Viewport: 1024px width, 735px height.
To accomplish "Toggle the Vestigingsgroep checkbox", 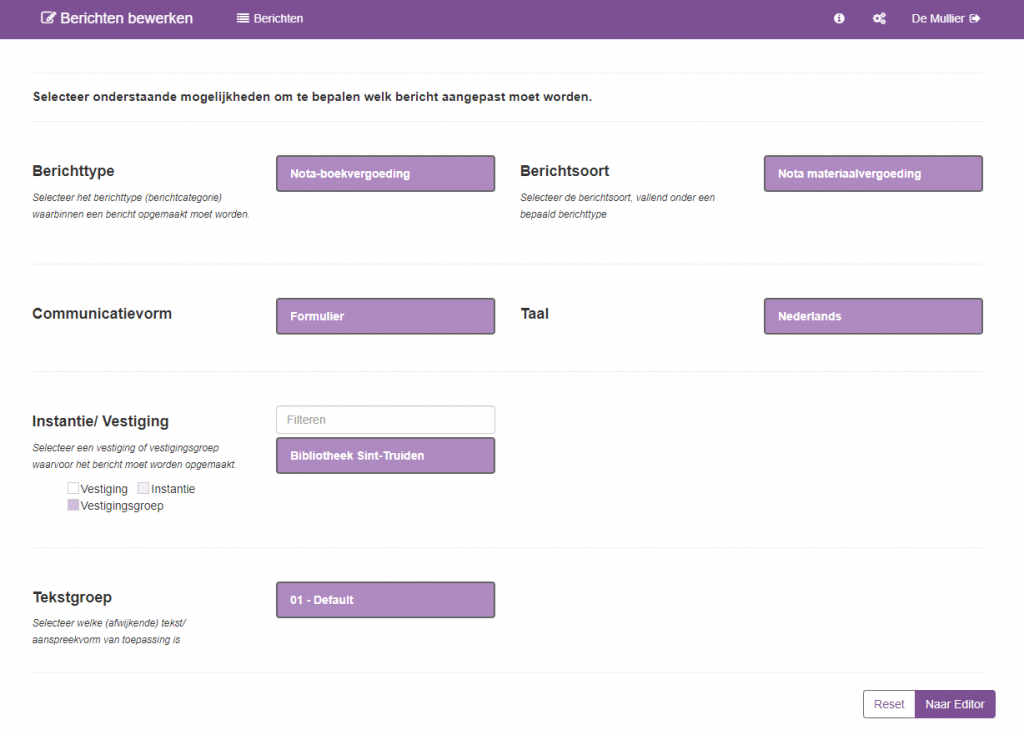I will 73,506.
